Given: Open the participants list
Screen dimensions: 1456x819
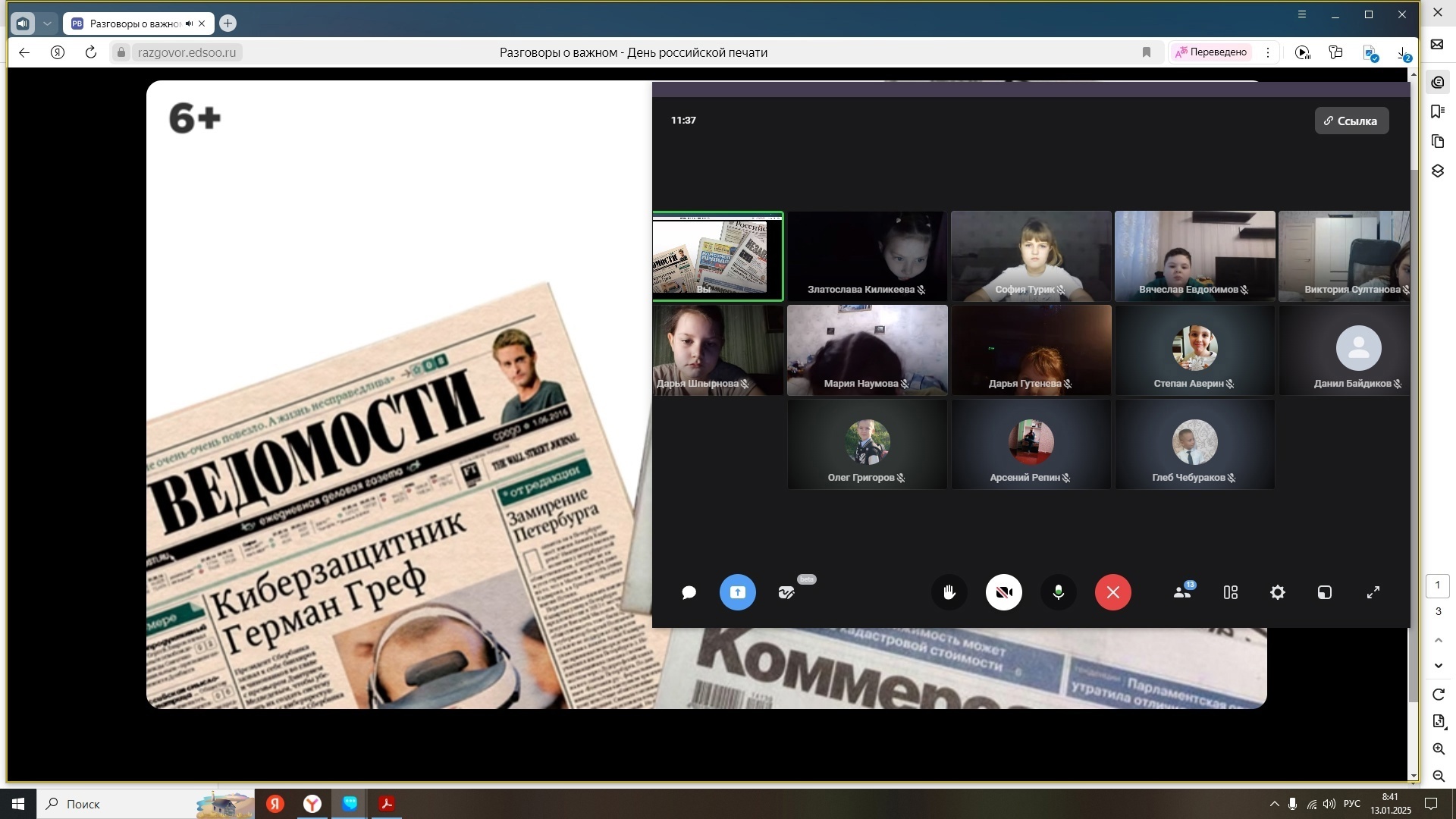Looking at the screenshot, I should 1182,592.
